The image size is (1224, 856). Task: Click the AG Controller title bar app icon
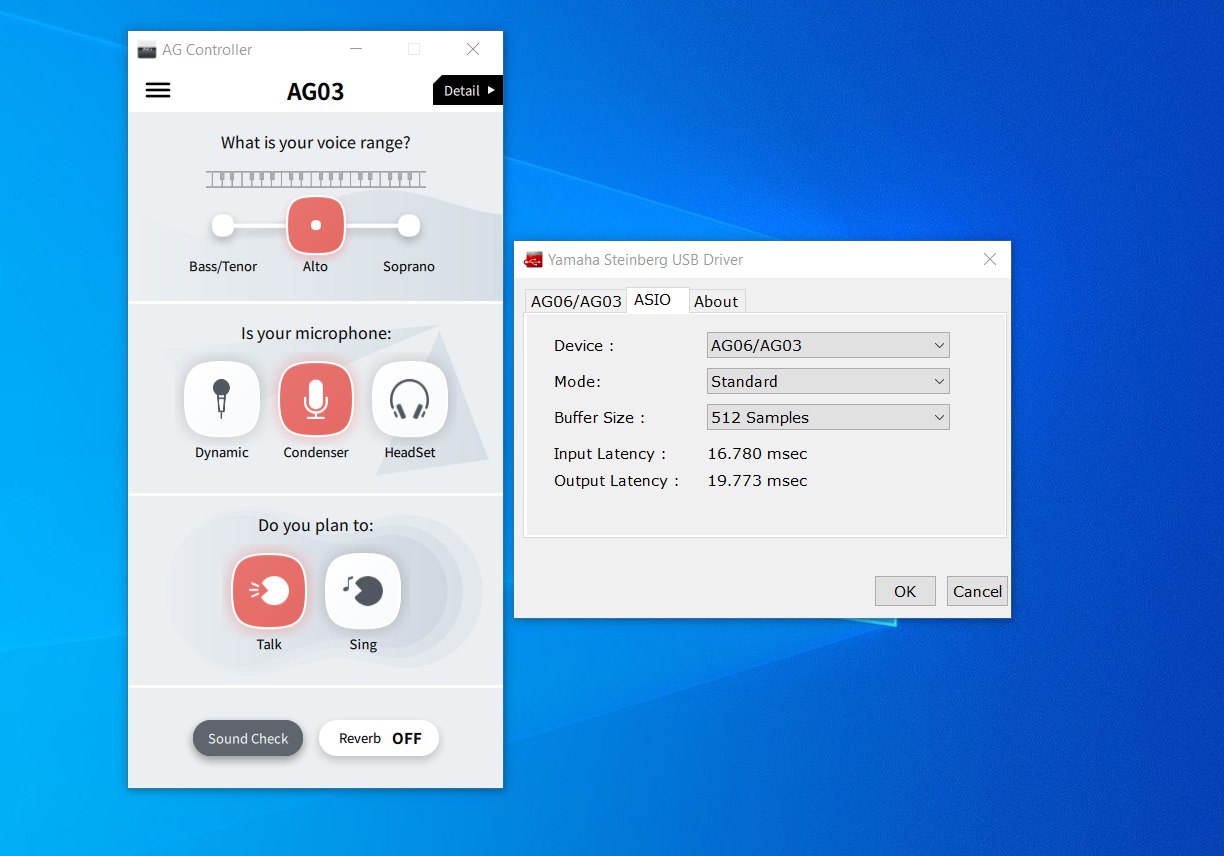[147, 50]
